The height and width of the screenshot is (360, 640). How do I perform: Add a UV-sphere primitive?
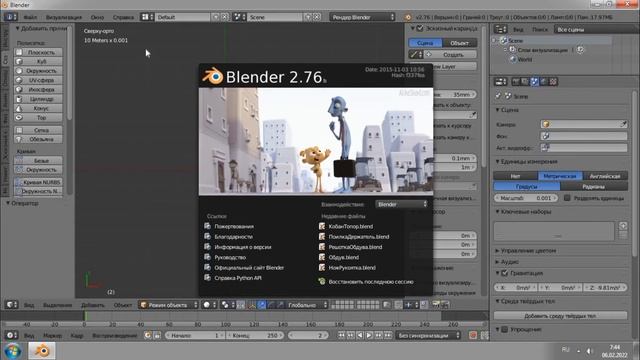click(x=38, y=80)
